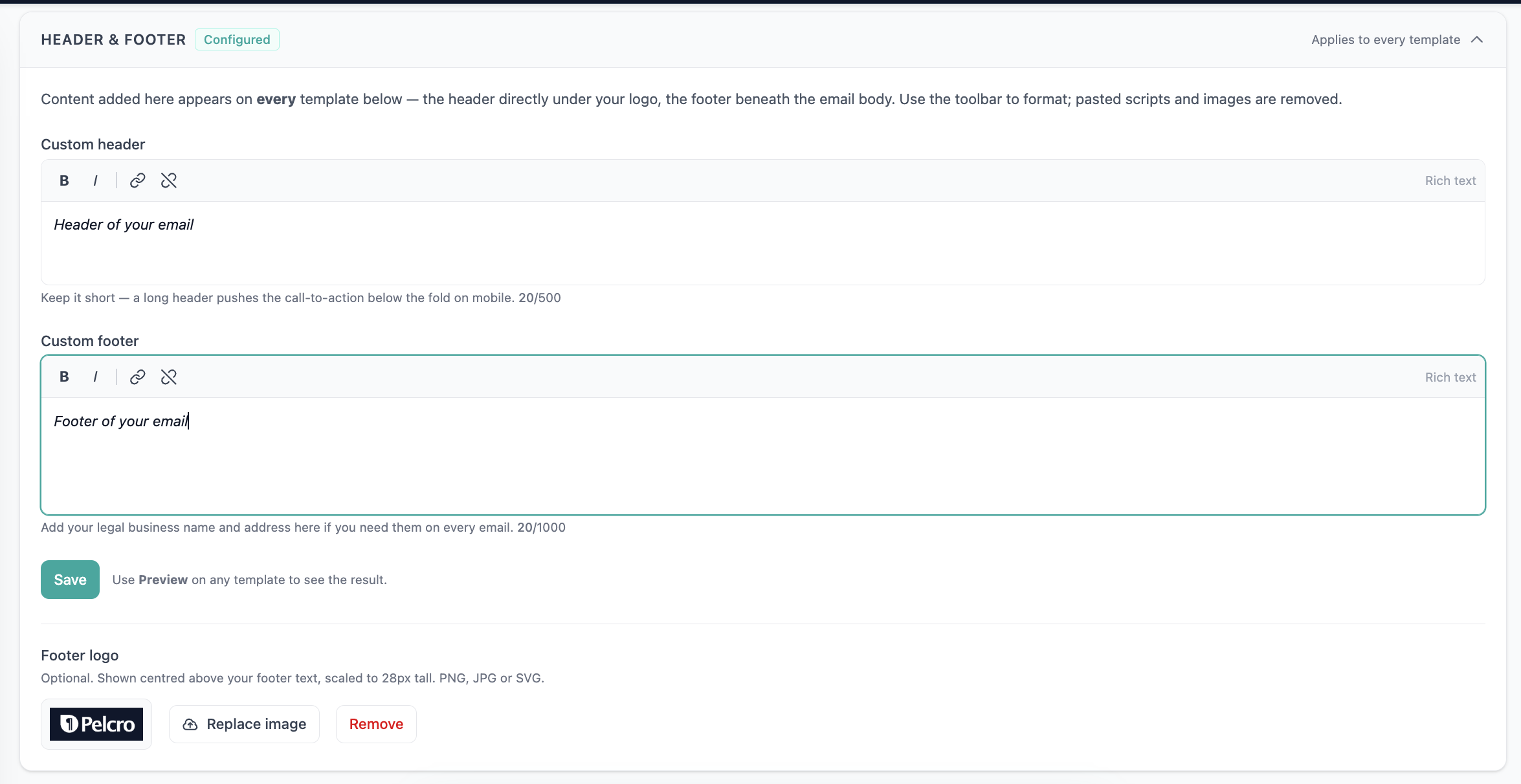Toggle bold in the Custom header toolbar
Screen dimensions: 1521x784
coord(64,180)
